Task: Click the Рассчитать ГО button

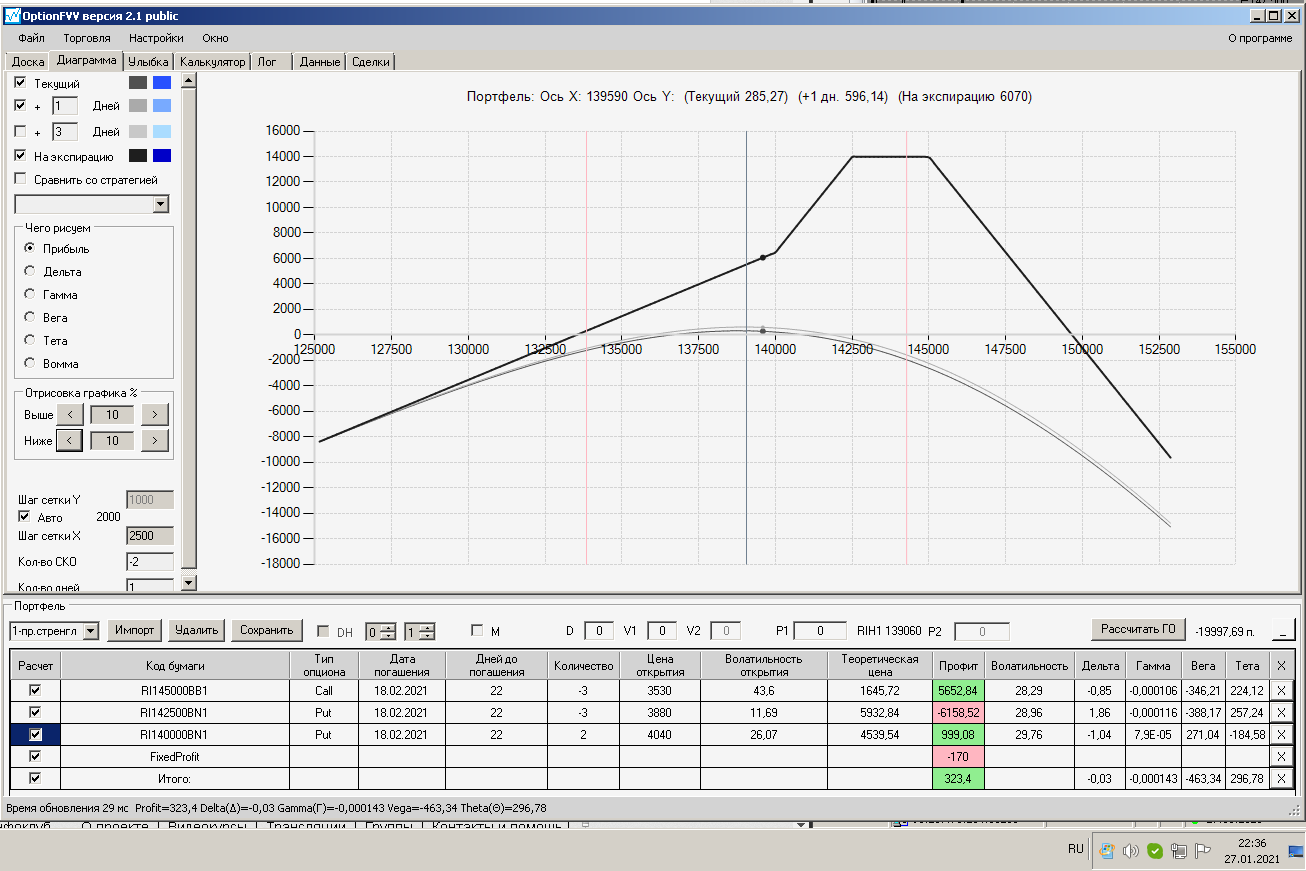Action: tap(1138, 629)
